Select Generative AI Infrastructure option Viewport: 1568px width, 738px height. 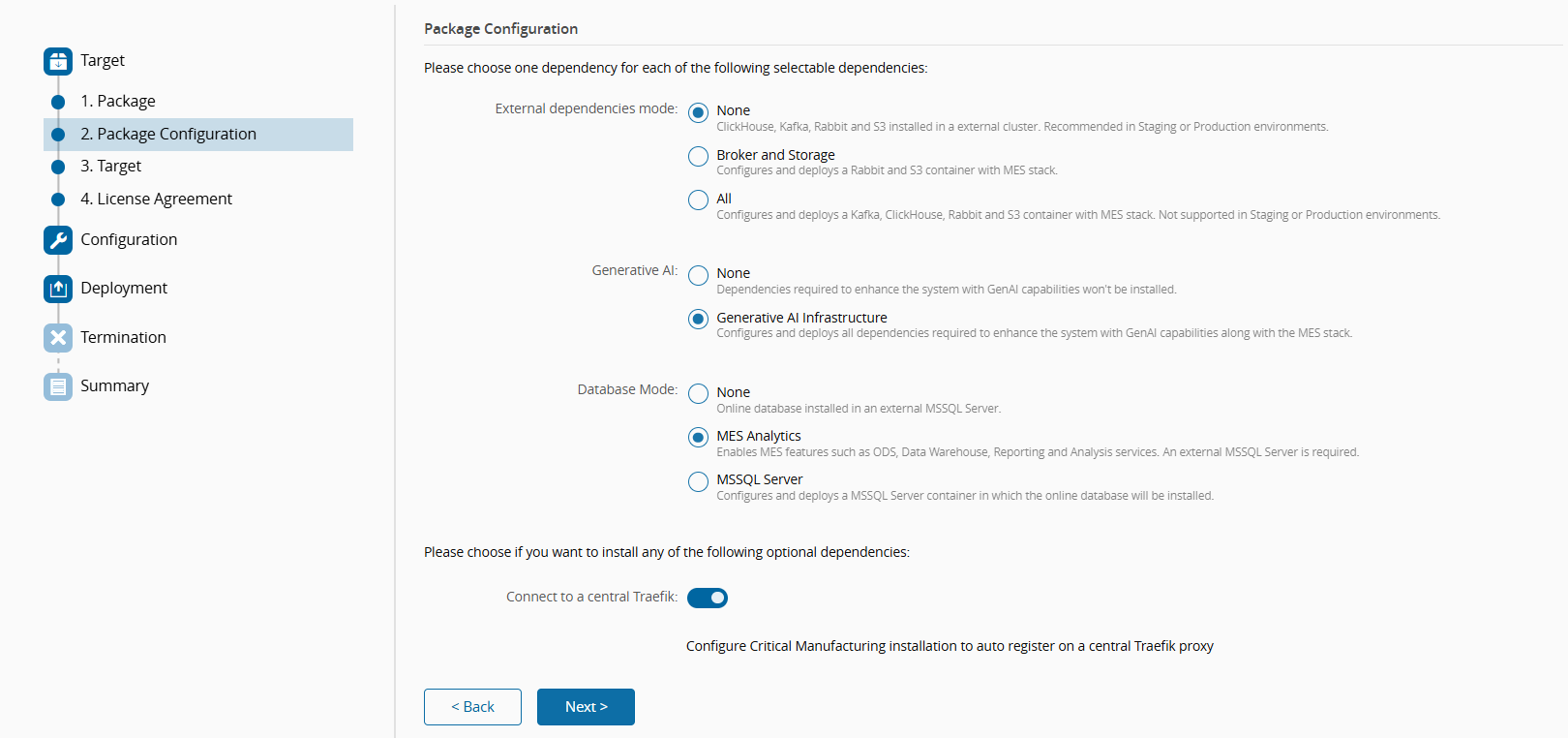(x=698, y=319)
